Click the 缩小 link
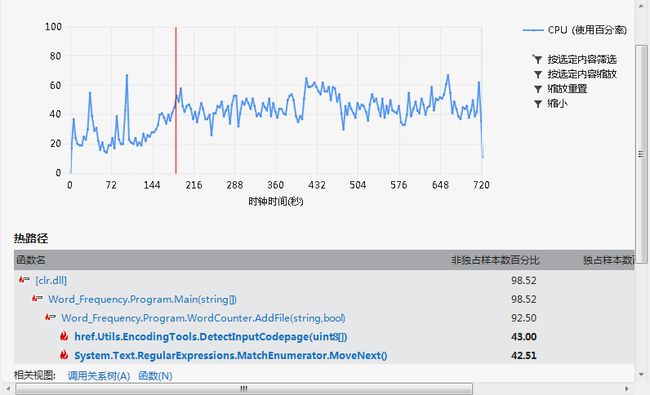Image resolution: width=650 pixels, height=395 pixels. [x=557, y=104]
